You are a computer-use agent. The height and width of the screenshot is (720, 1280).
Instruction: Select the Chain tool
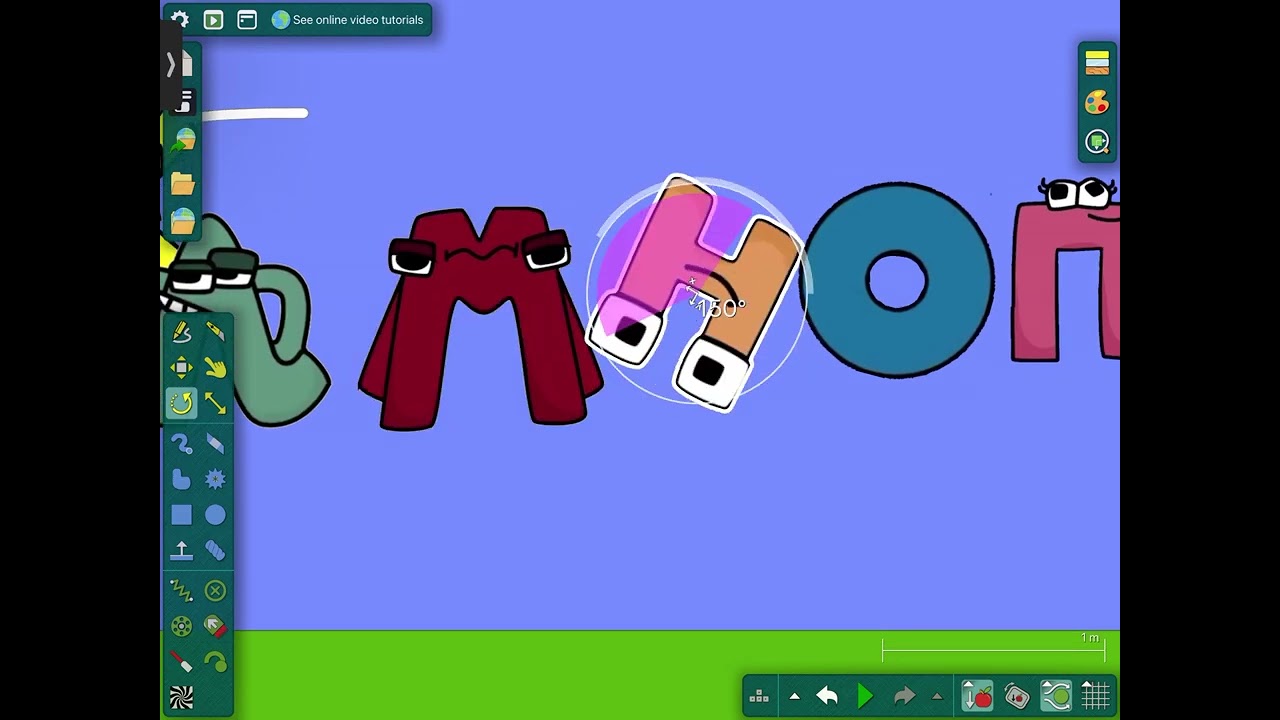[215, 550]
